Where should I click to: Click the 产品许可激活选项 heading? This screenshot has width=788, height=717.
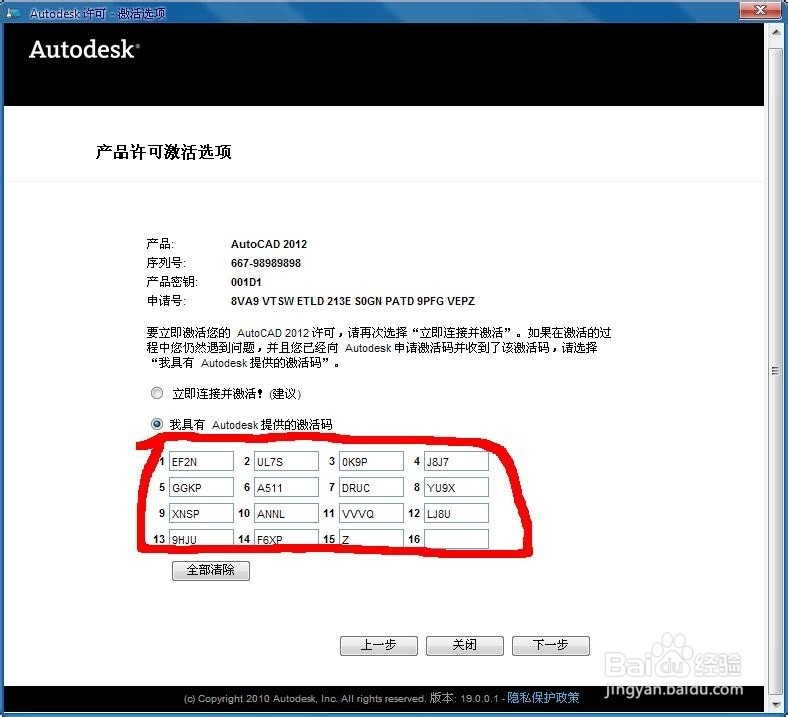[x=164, y=152]
